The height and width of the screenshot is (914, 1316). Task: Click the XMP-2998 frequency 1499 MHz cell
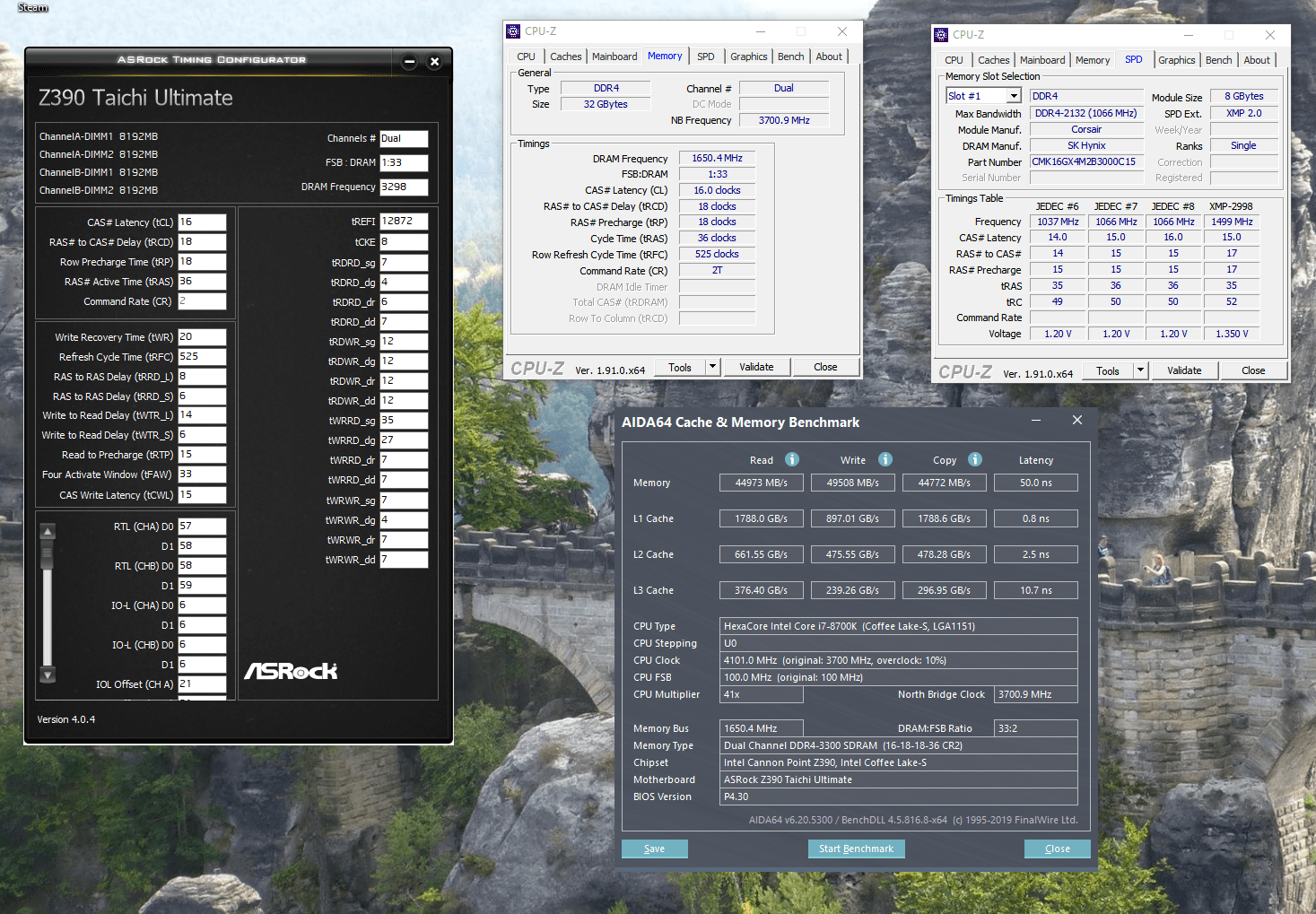pos(1232,222)
